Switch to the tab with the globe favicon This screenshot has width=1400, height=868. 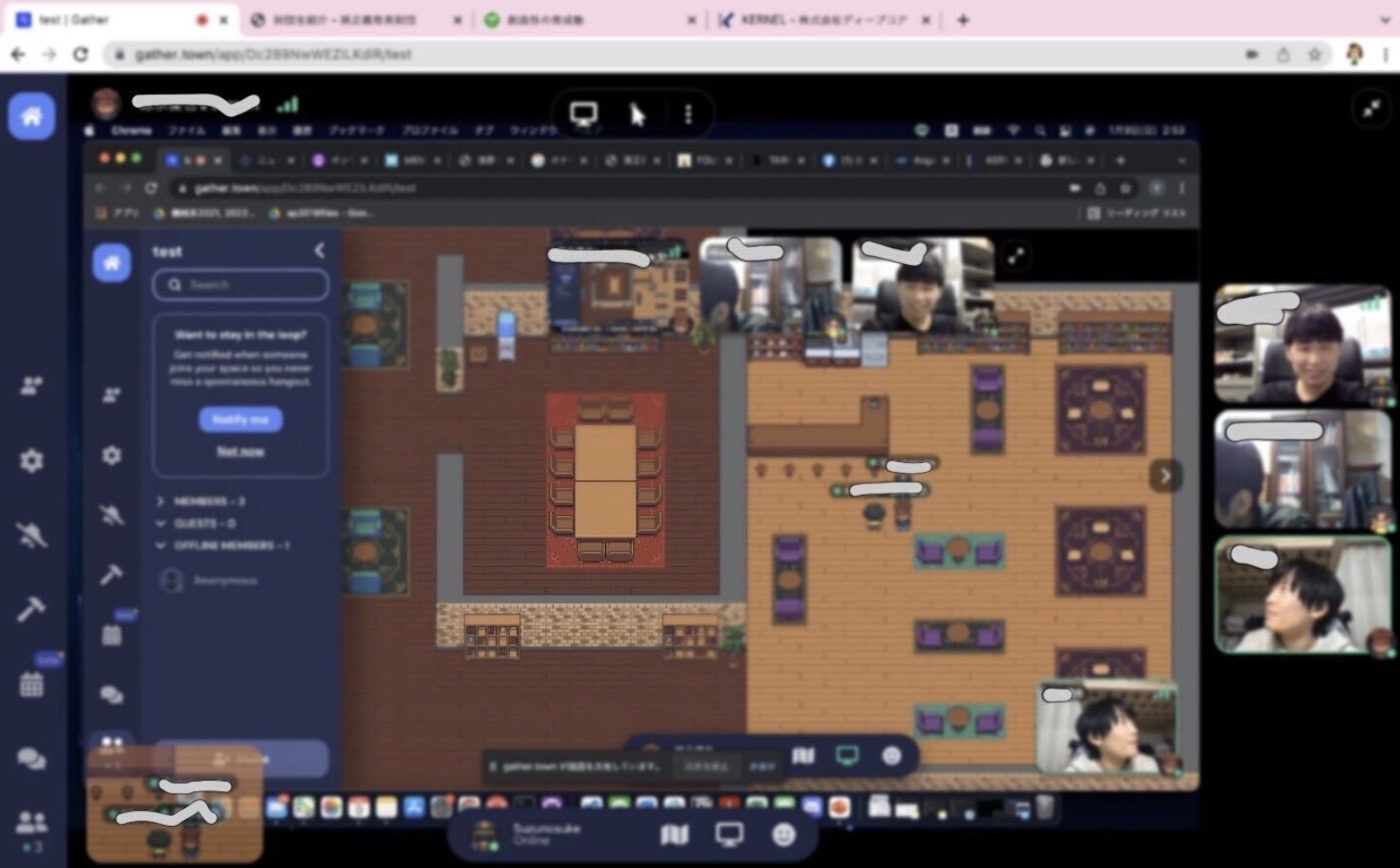[357, 19]
